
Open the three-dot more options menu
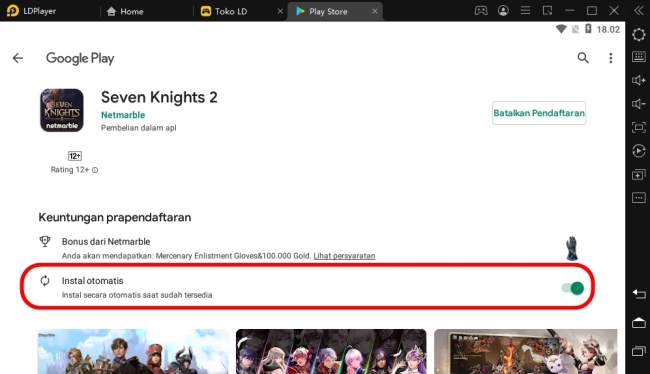click(611, 58)
